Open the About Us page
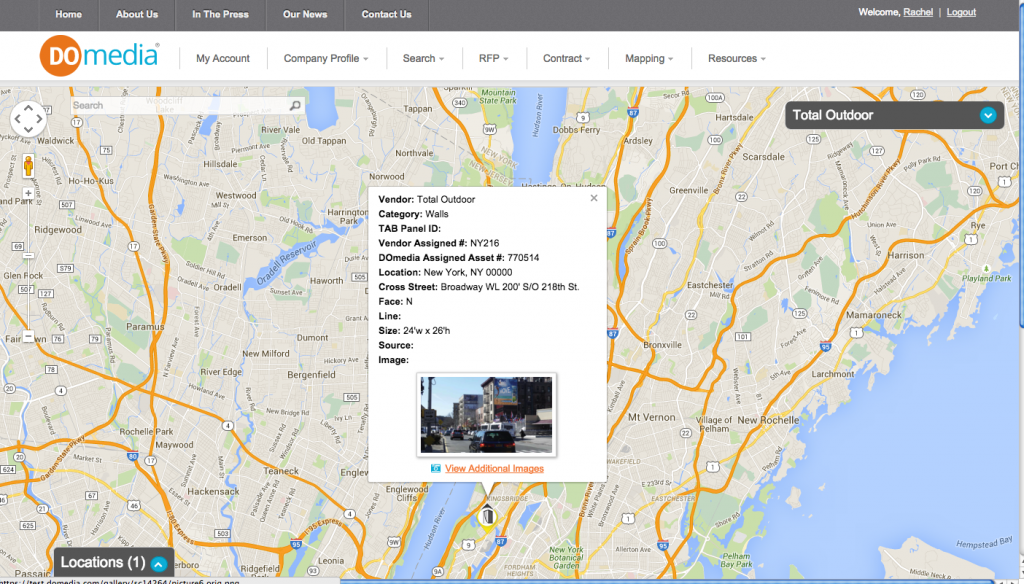The image size is (1024, 584). pyautogui.click(x=137, y=14)
